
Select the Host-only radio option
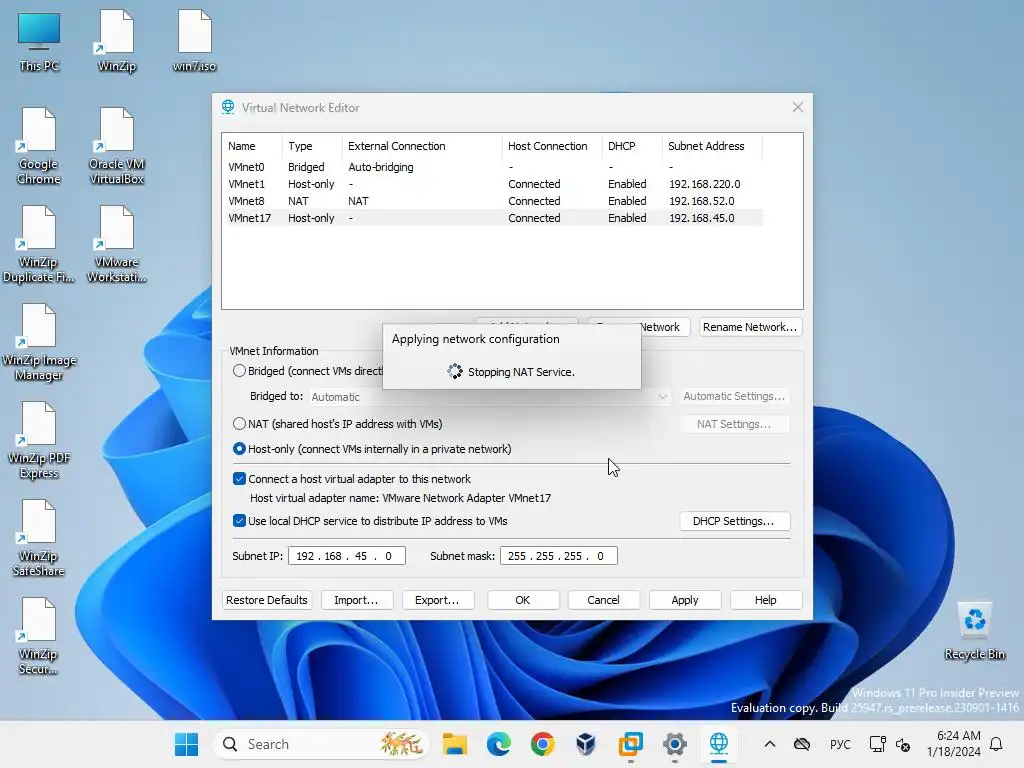239,449
